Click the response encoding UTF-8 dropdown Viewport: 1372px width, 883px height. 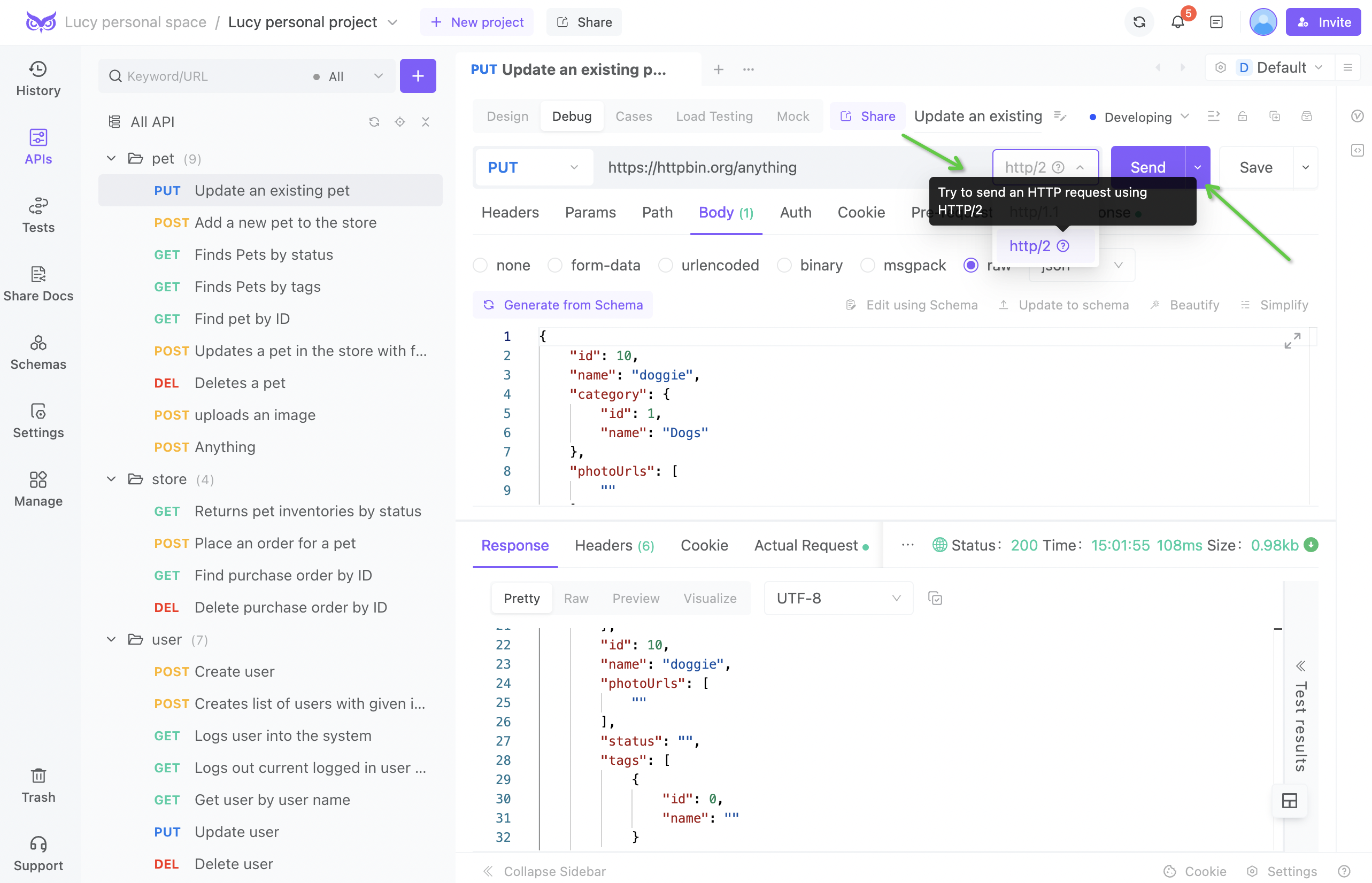835,598
